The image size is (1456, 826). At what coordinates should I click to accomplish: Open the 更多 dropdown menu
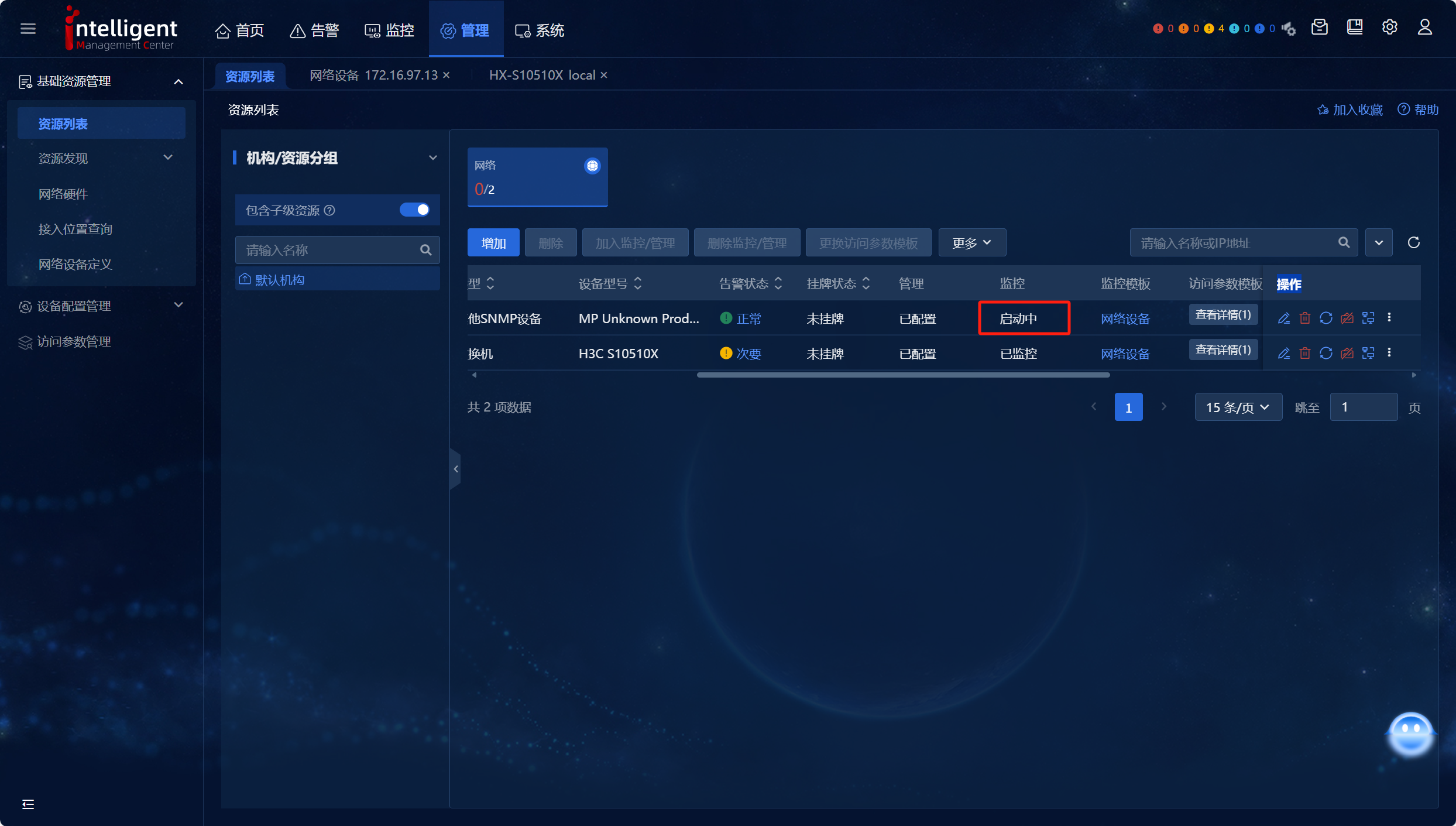click(x=971, y=242)
